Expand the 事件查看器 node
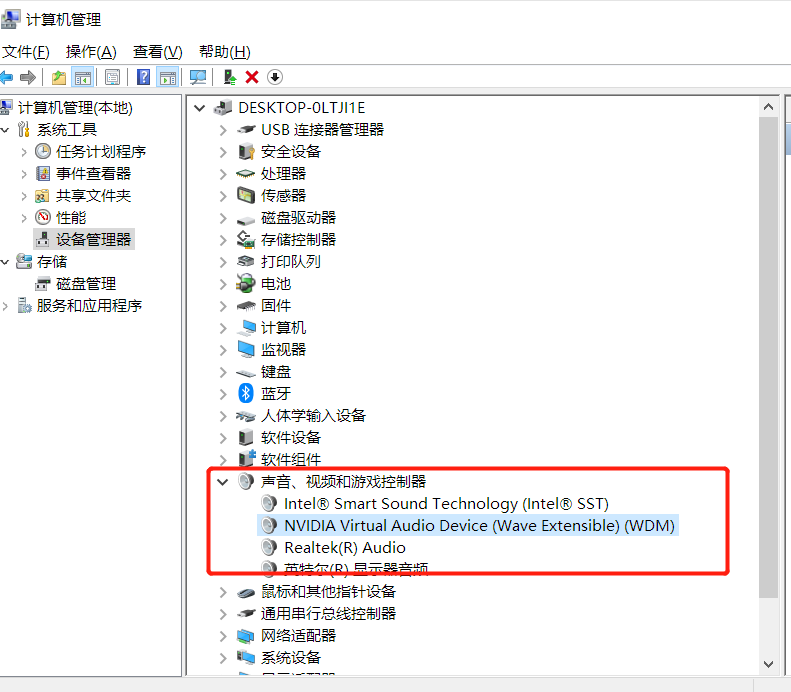 24,174
